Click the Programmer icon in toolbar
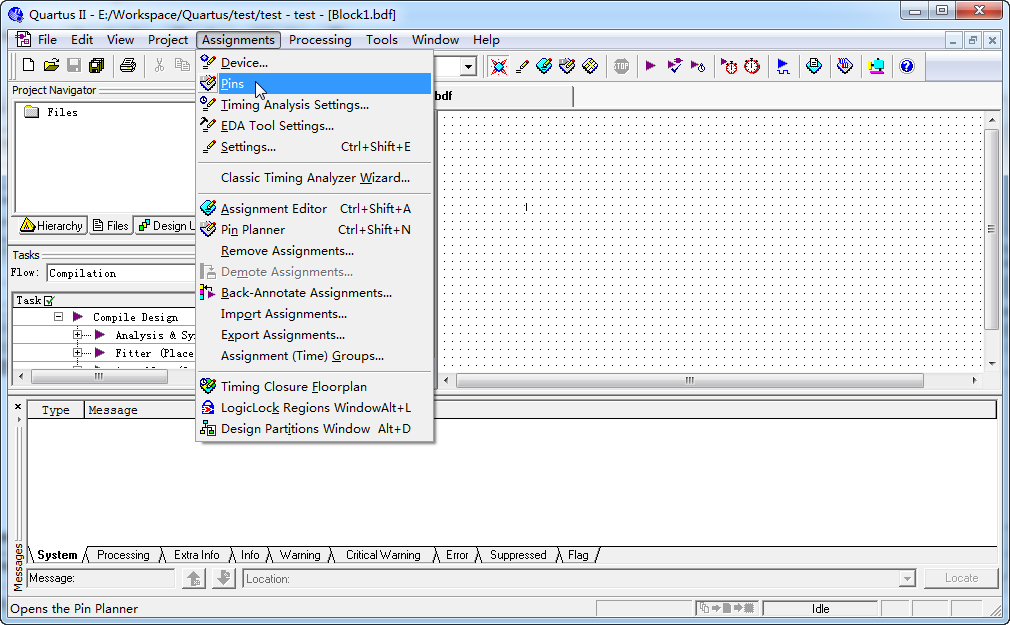The width and height of the screenshot is (1010, 625). tap(845, 66)
